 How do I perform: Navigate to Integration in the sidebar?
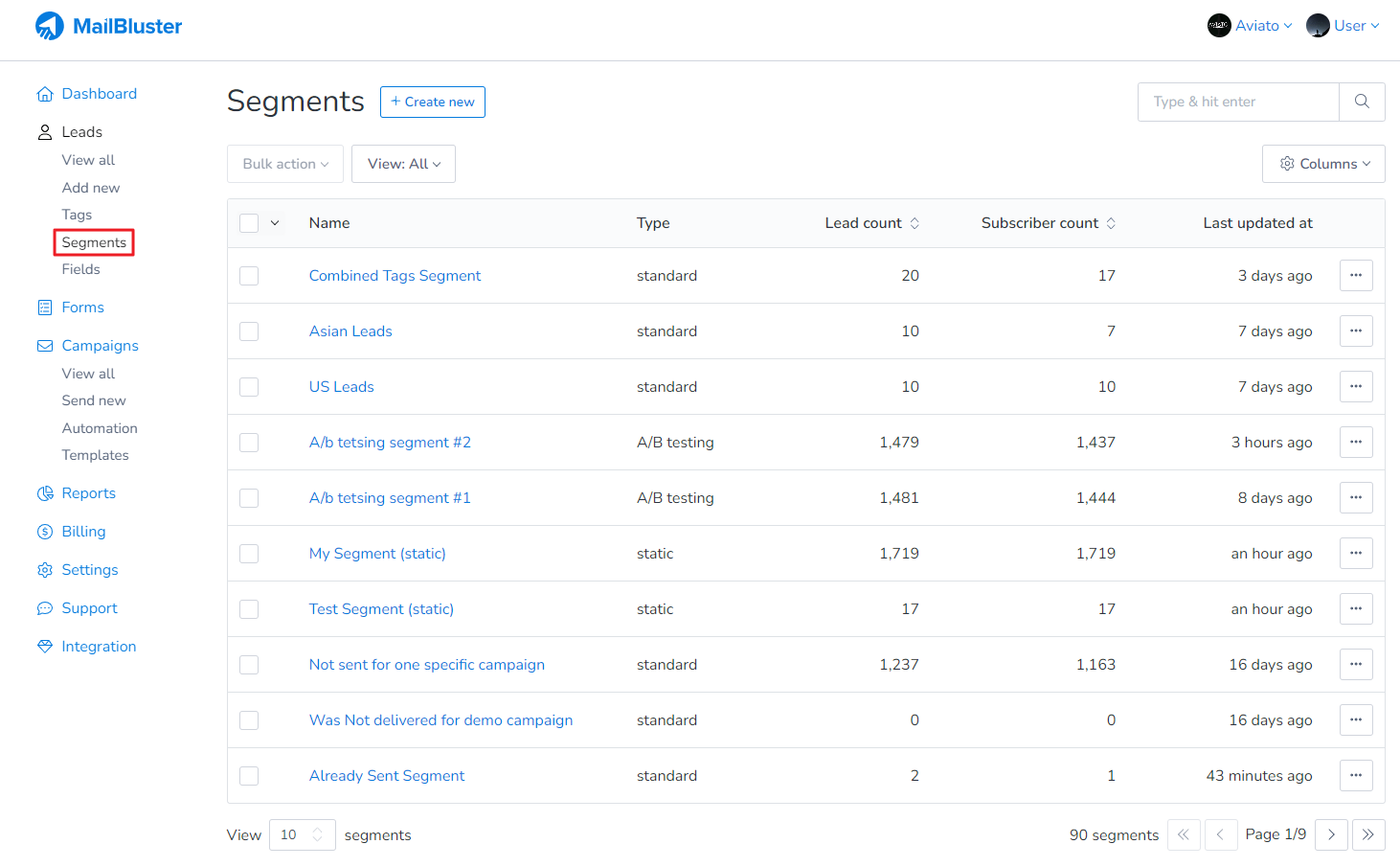coord(99,647)
